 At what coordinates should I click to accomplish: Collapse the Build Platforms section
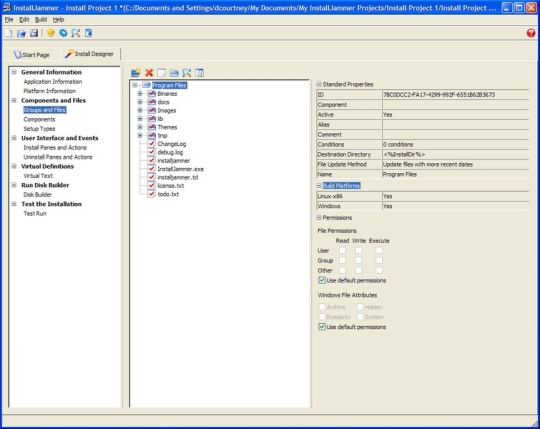pos(319,185)
